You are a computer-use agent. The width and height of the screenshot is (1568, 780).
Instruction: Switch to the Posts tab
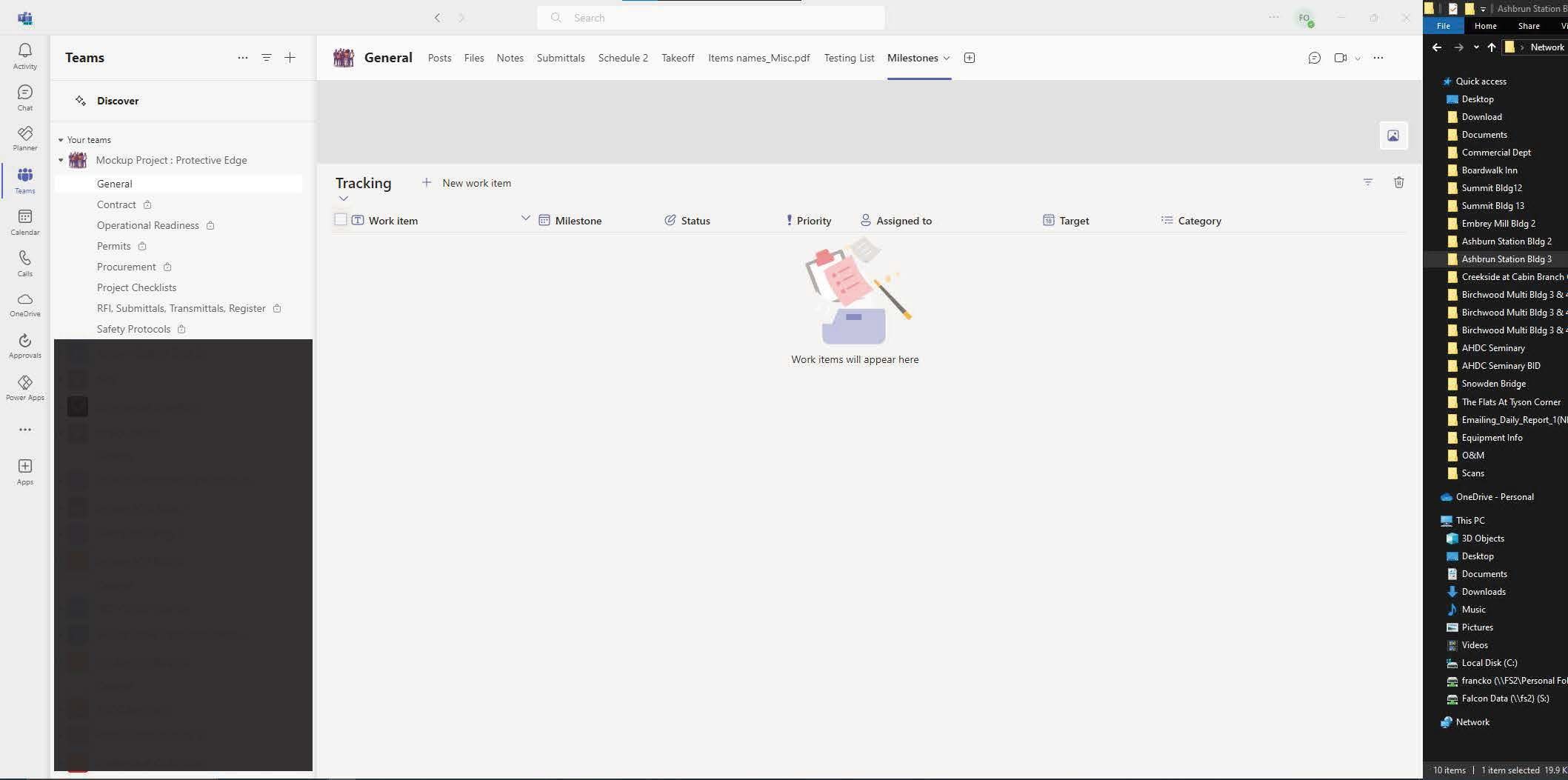coord(439,58)
